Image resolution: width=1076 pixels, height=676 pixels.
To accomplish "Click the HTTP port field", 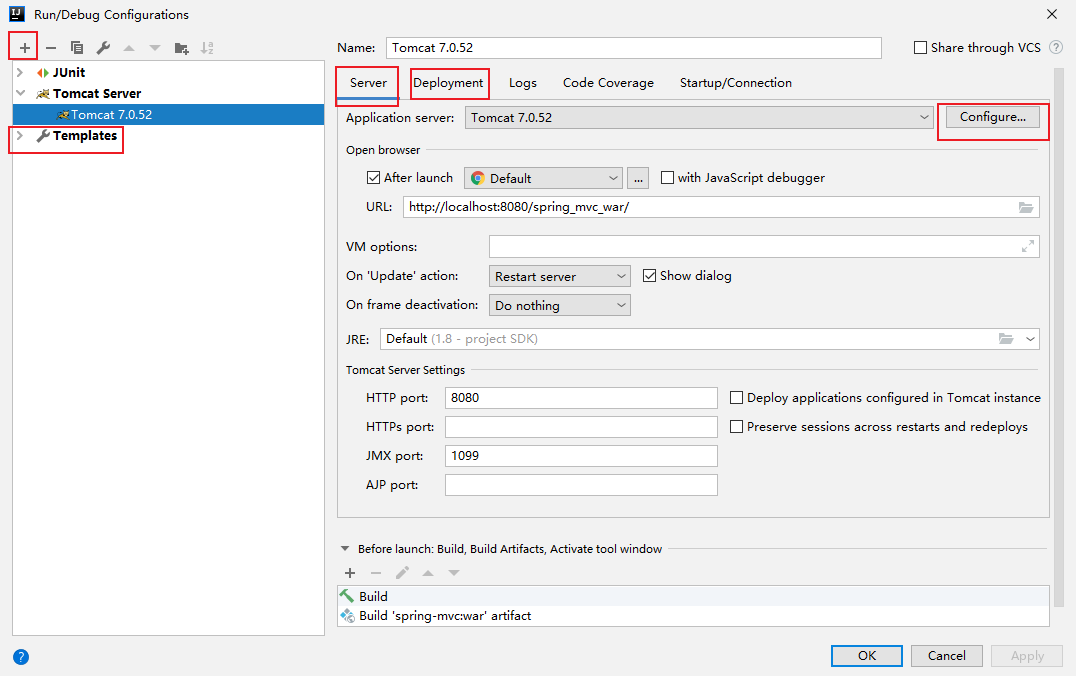I will click(x=581, y=398).
